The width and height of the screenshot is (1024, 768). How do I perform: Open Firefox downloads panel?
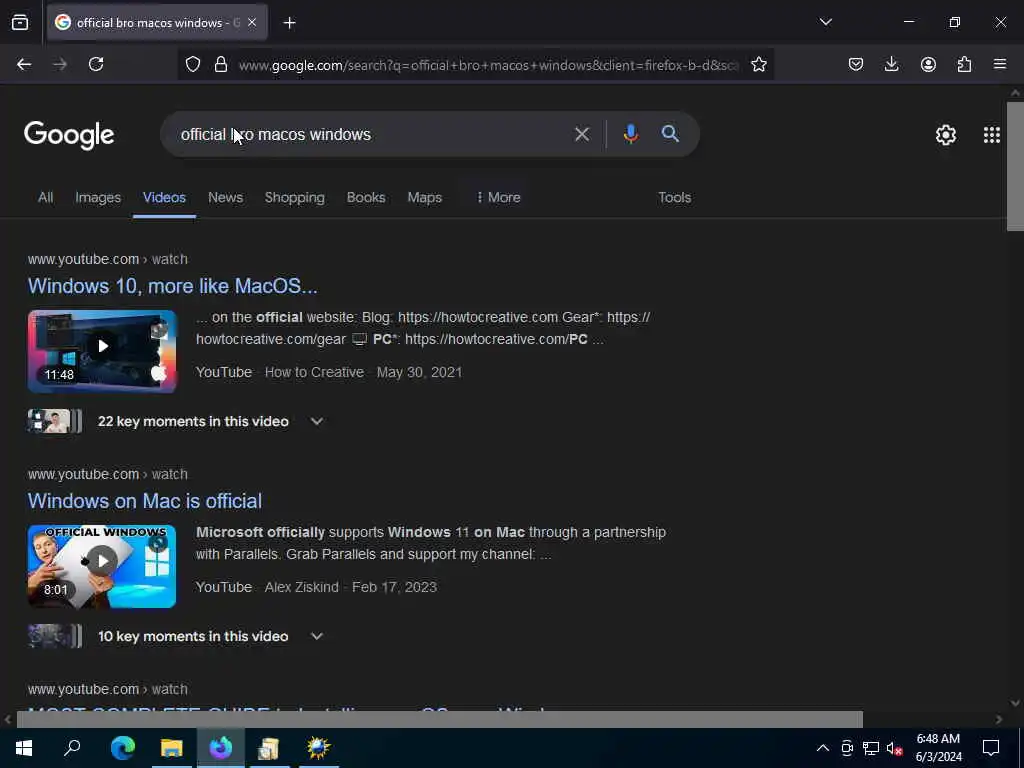coord(891,64)
